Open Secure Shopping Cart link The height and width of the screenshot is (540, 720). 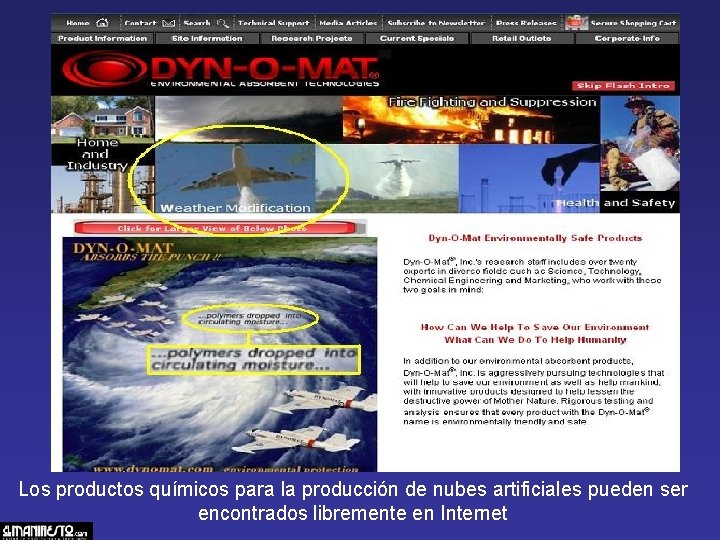[x=633, y=23]
